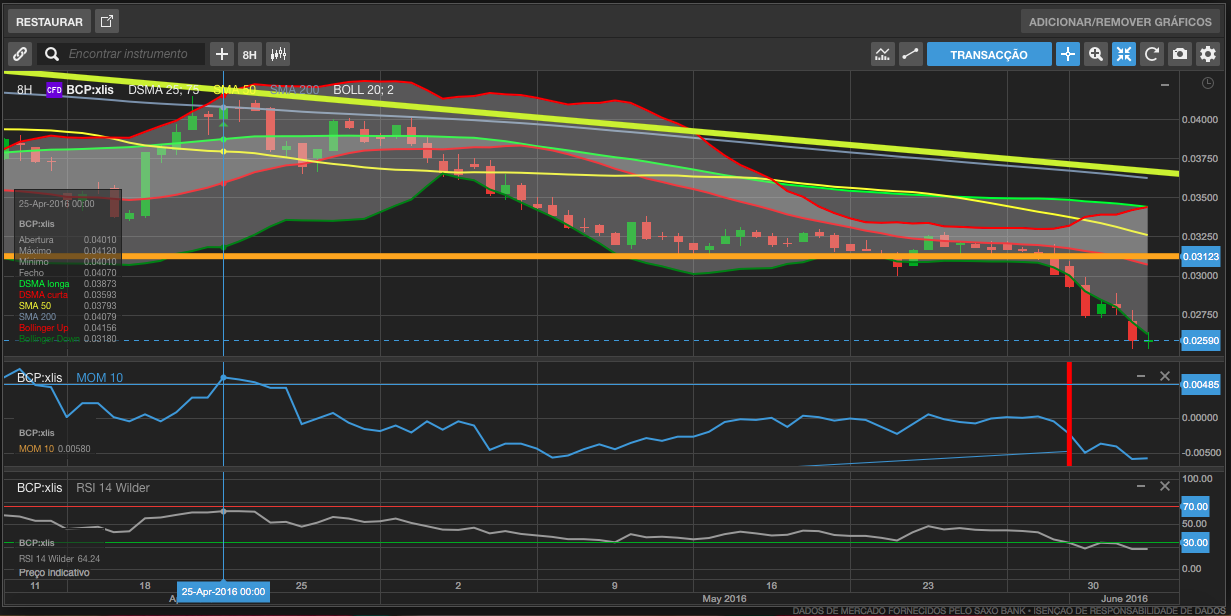The image size is (1231, 616).
Task: Open chart settings gear
Action: click(1208, 54)
